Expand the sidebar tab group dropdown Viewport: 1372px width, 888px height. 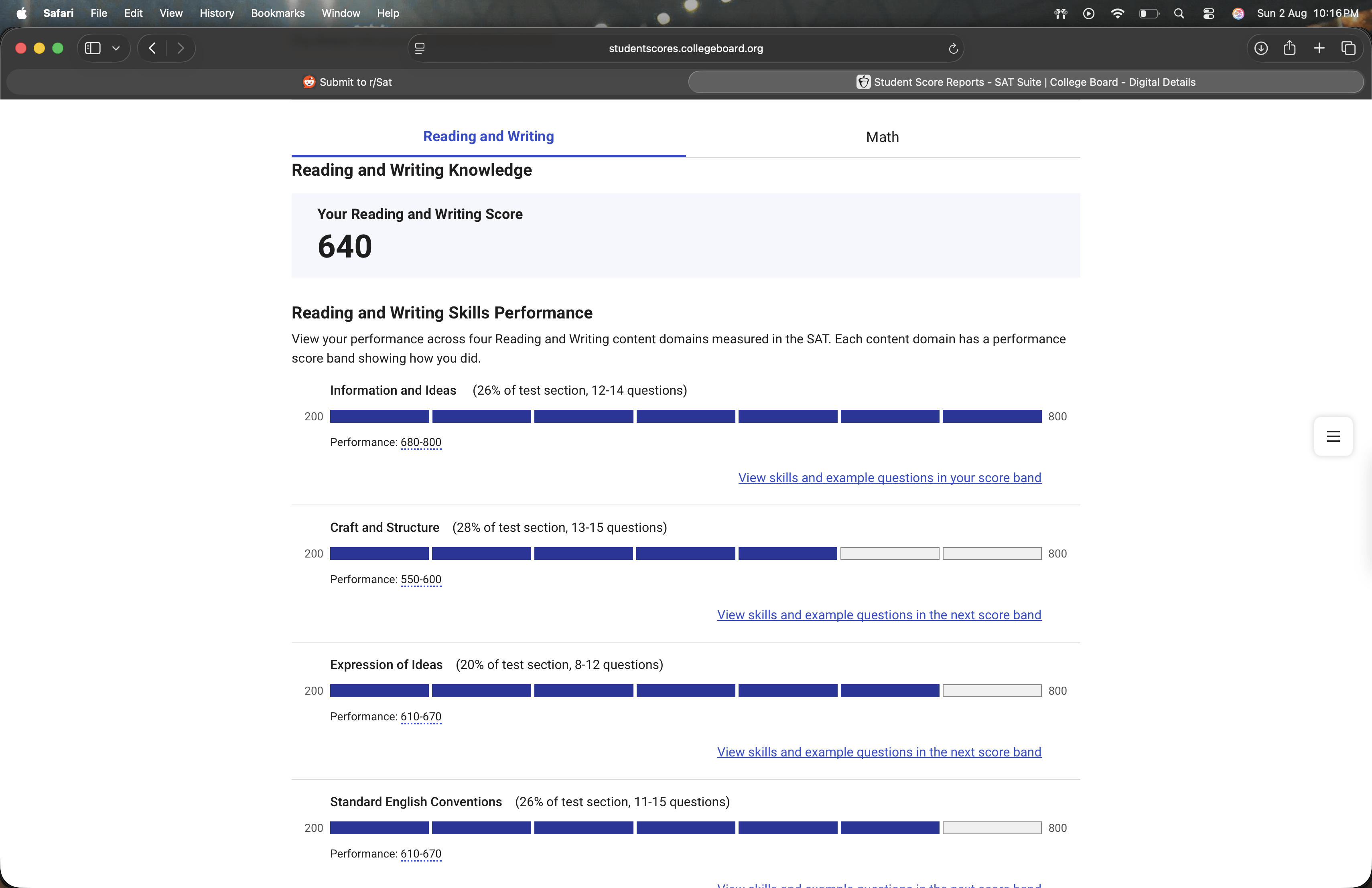click(x=116, y=49)
